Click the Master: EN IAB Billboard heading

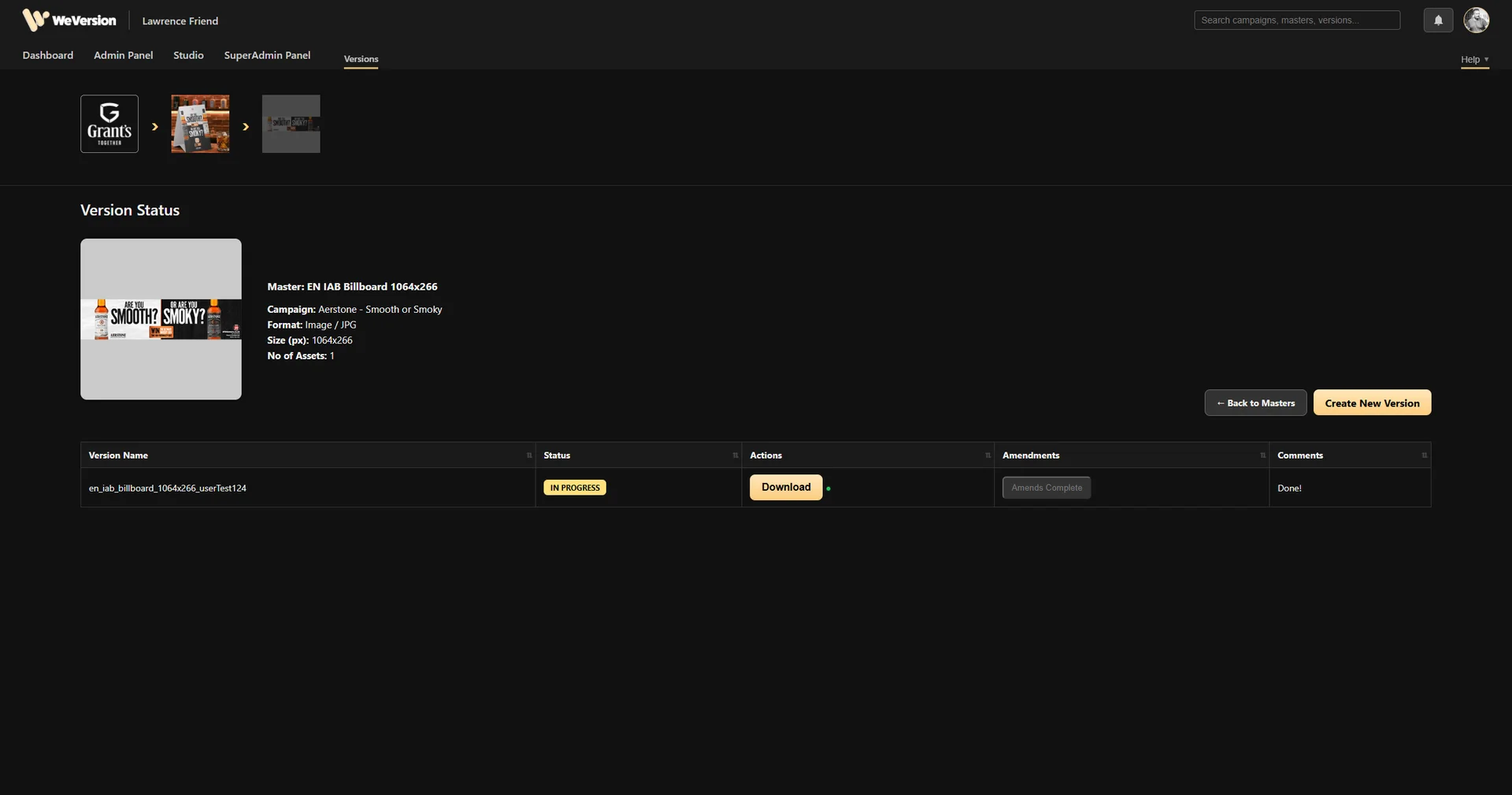coord(352,287)
